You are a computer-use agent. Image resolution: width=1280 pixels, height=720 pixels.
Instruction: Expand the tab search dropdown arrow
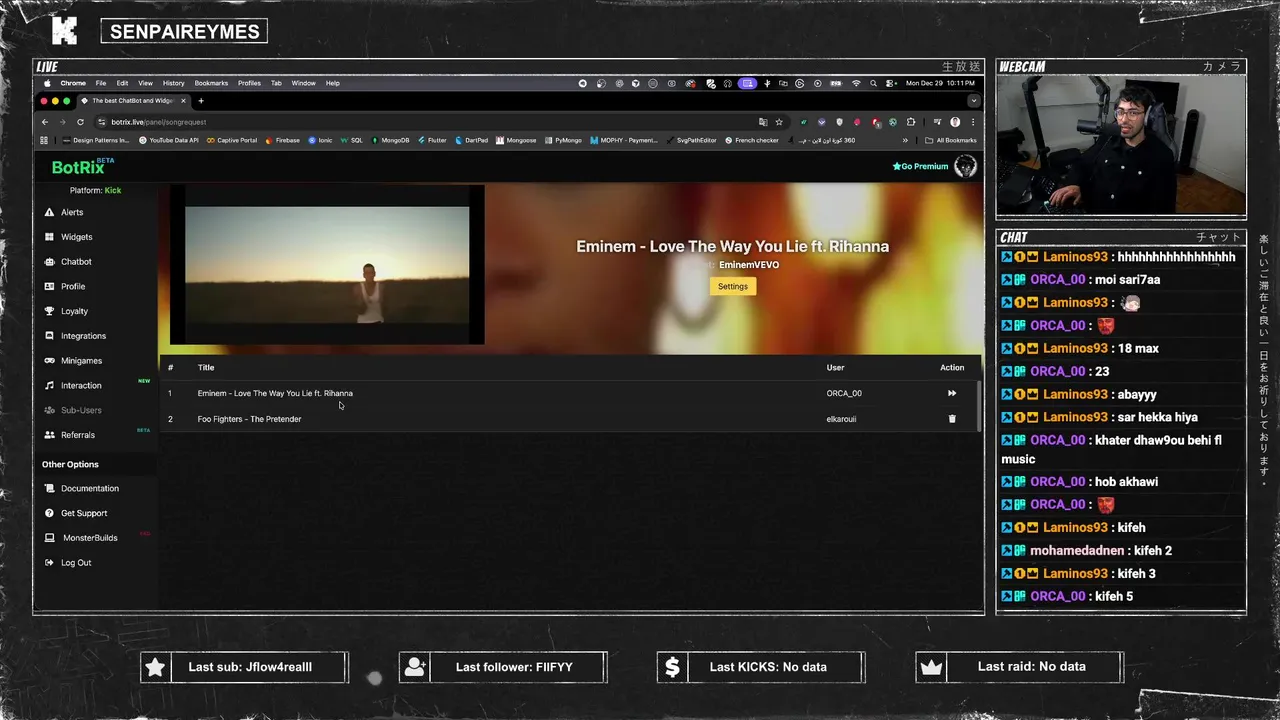click(x=973, y=100)
